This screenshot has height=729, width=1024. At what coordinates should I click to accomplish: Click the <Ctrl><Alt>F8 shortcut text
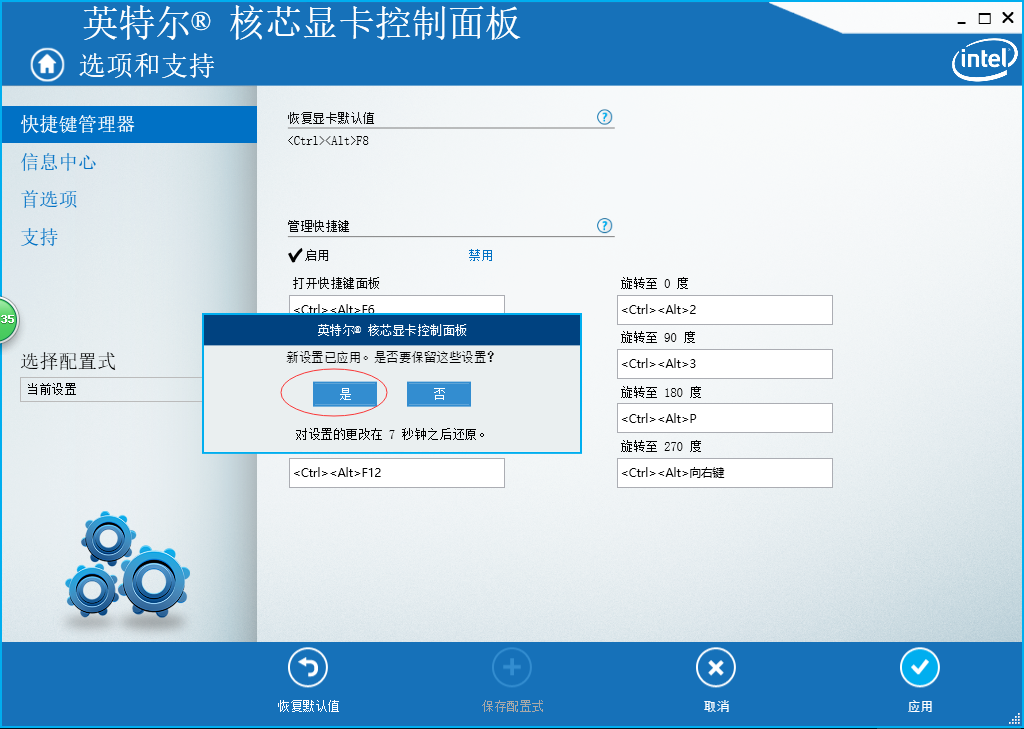tap(328, 140)
